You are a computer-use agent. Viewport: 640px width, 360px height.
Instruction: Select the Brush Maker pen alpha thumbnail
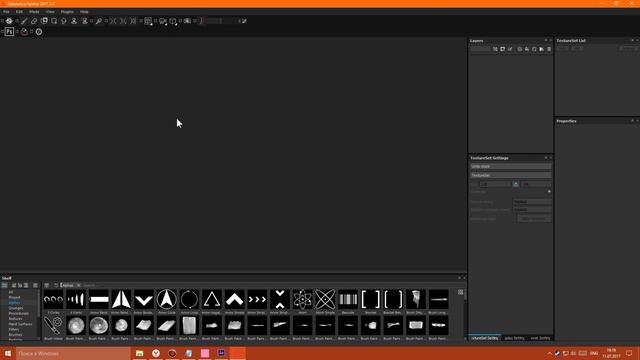tap(53, 326)
